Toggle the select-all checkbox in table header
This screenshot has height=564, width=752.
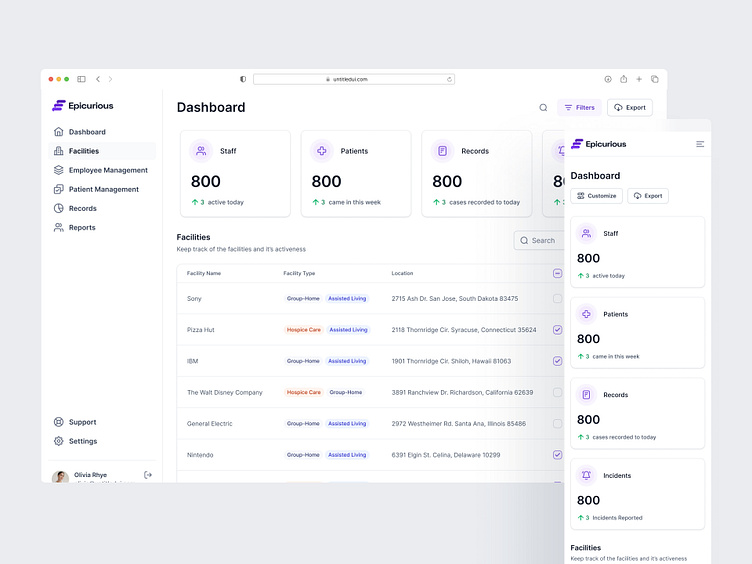[x=557, y=273]
